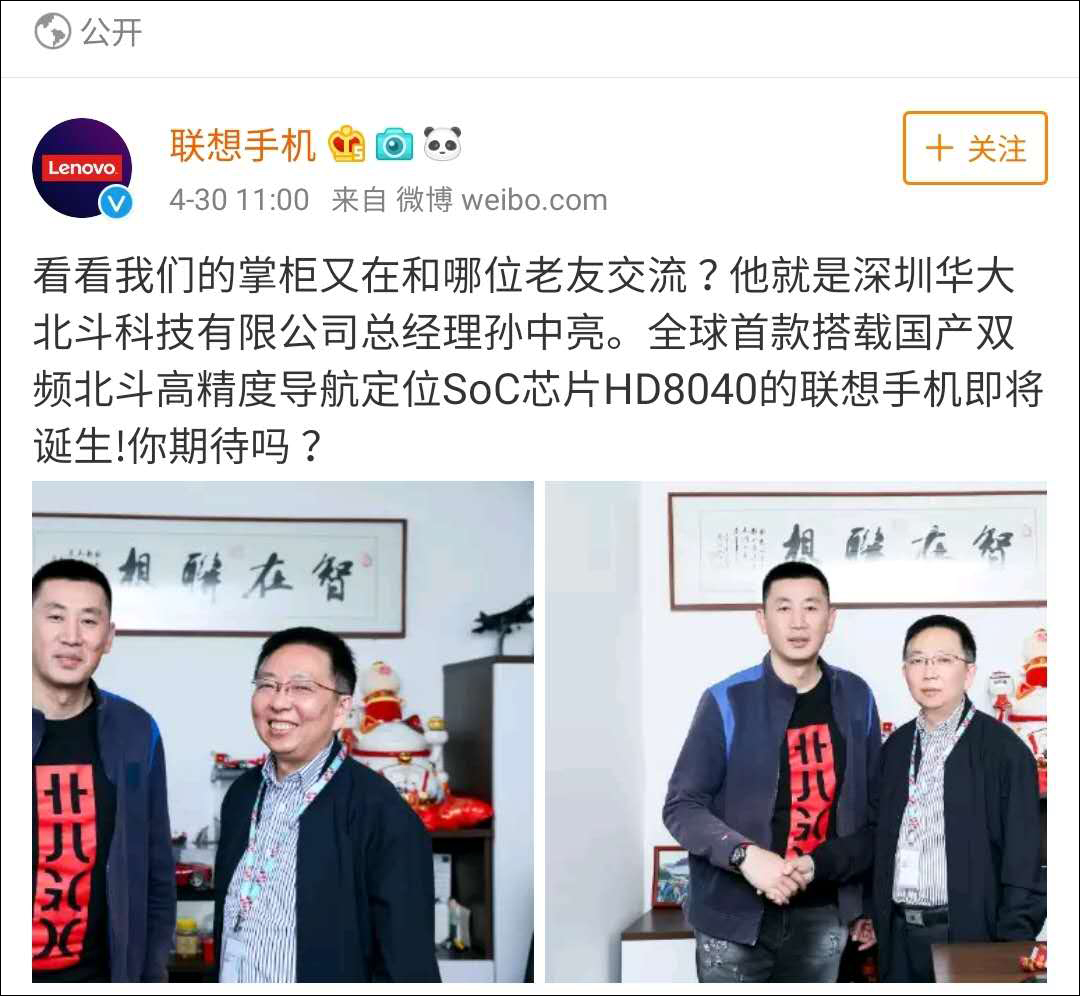Screen dimensions: 1080x996
Task: Click the globe public visibility icon
Action: point(52,32)
